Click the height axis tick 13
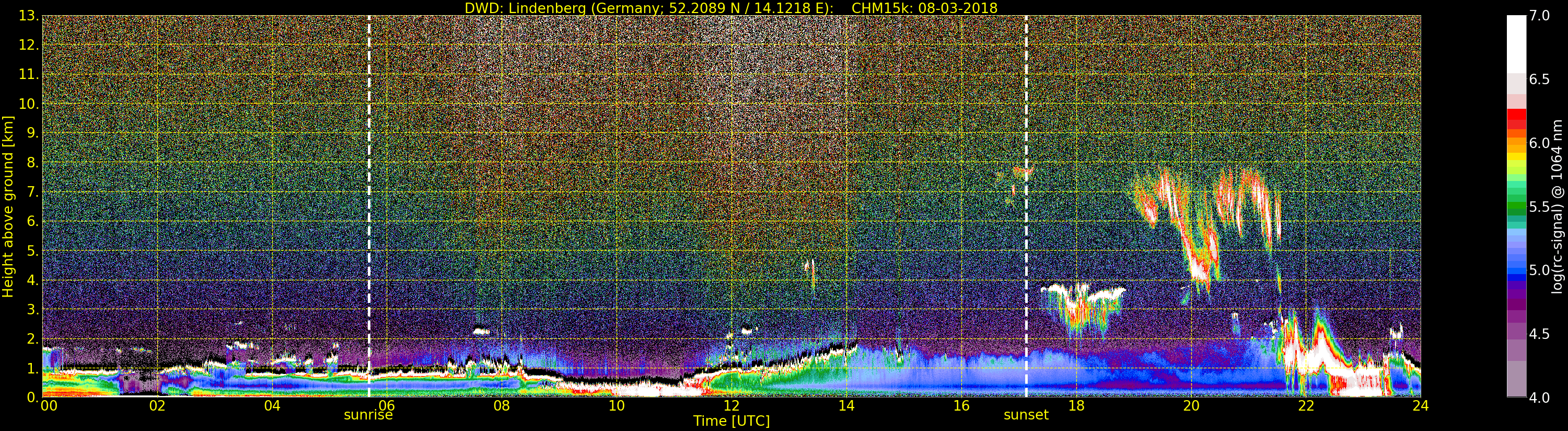 (29, 16)
